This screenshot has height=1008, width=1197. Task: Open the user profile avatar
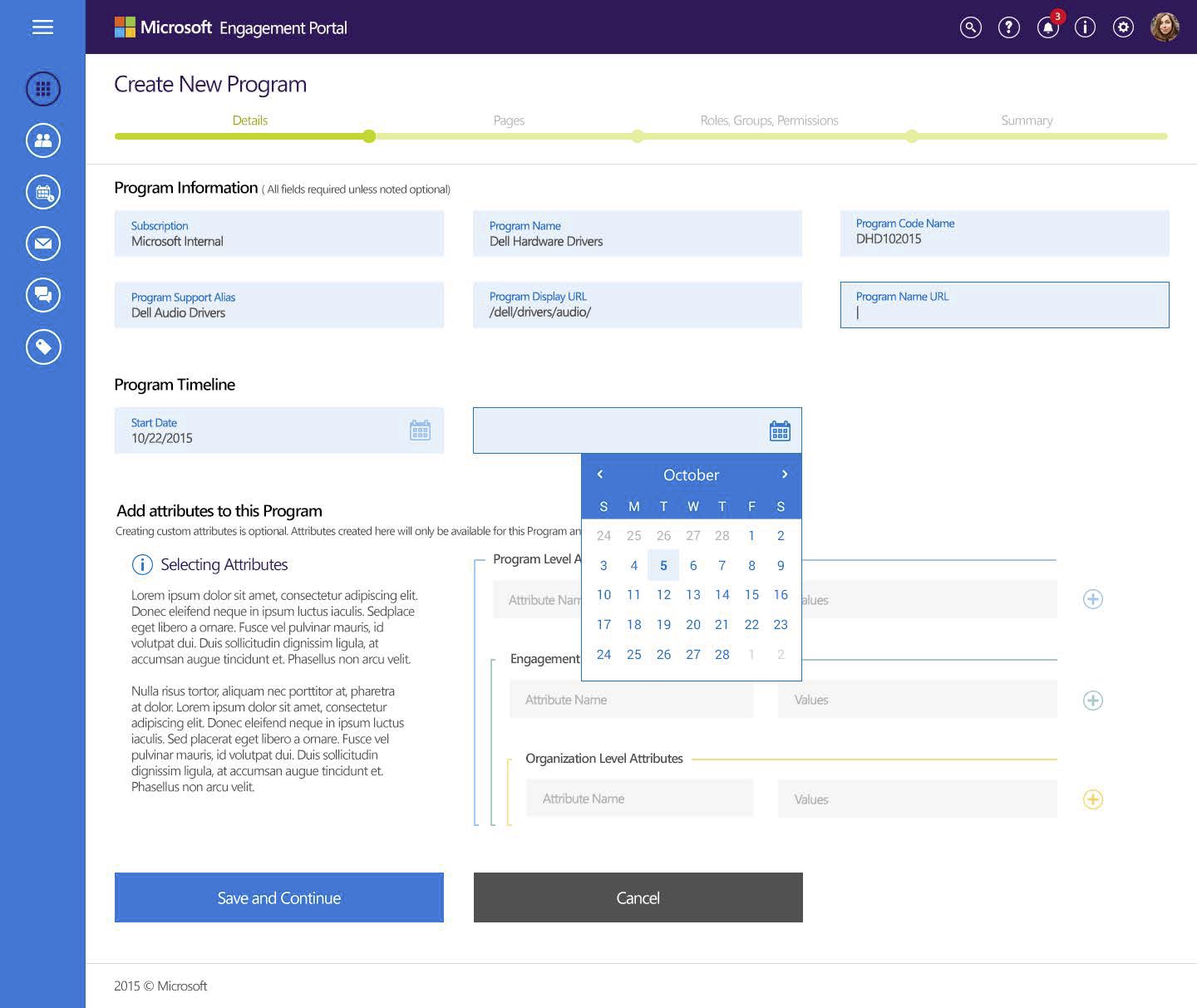1165,27
